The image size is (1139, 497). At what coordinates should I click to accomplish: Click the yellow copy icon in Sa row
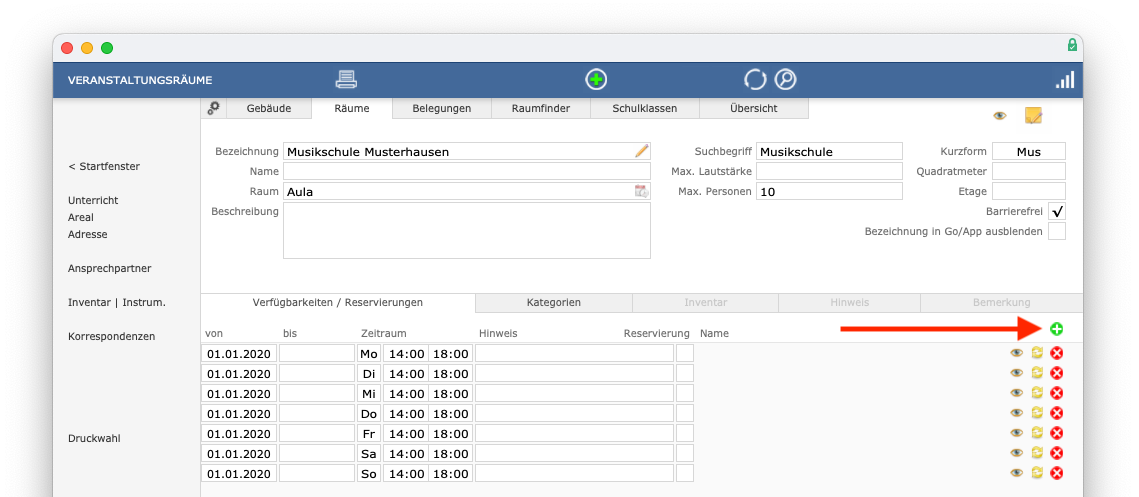click(x=1037, y=453)
